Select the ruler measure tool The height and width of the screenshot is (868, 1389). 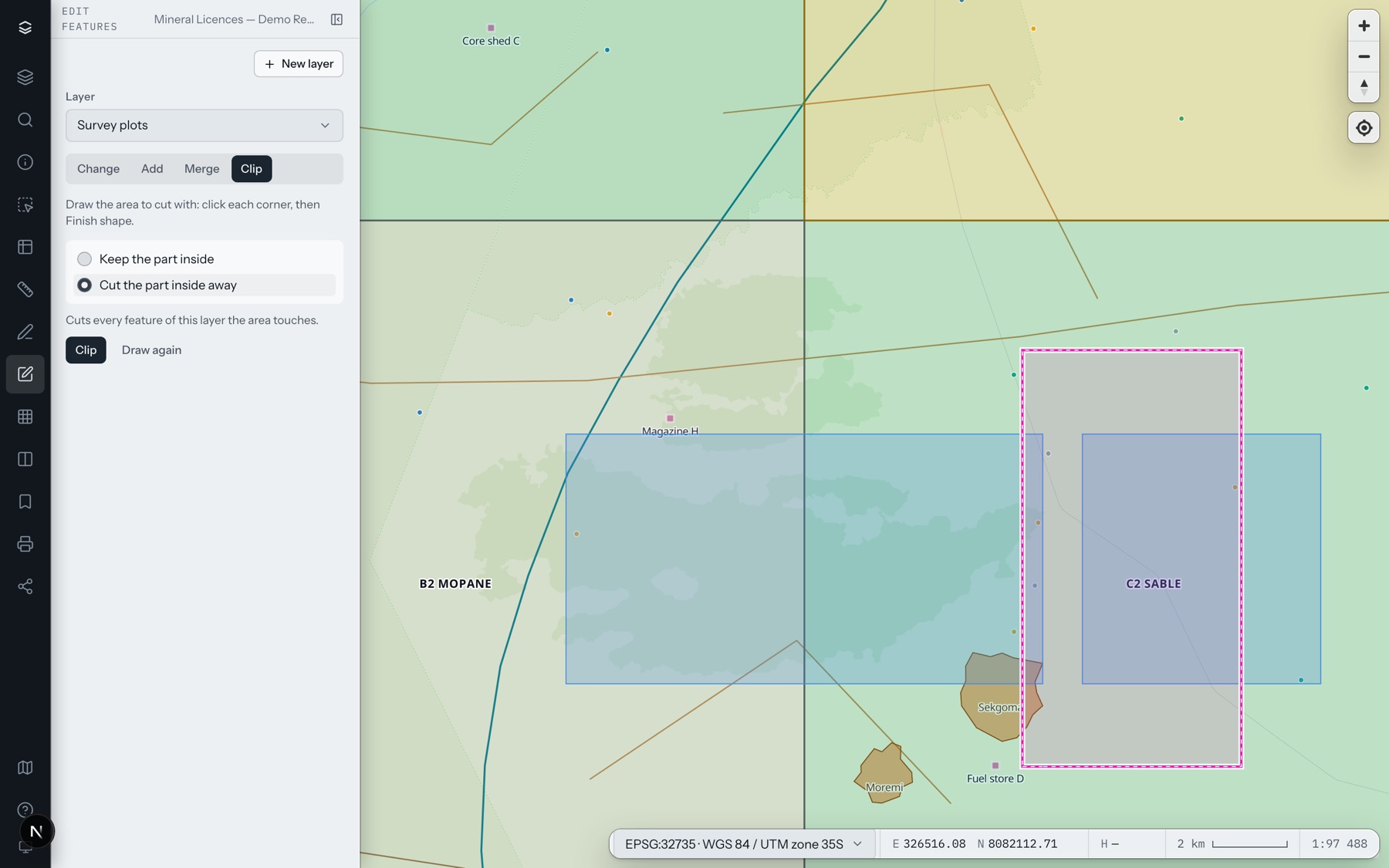click(x=25, y=289)
